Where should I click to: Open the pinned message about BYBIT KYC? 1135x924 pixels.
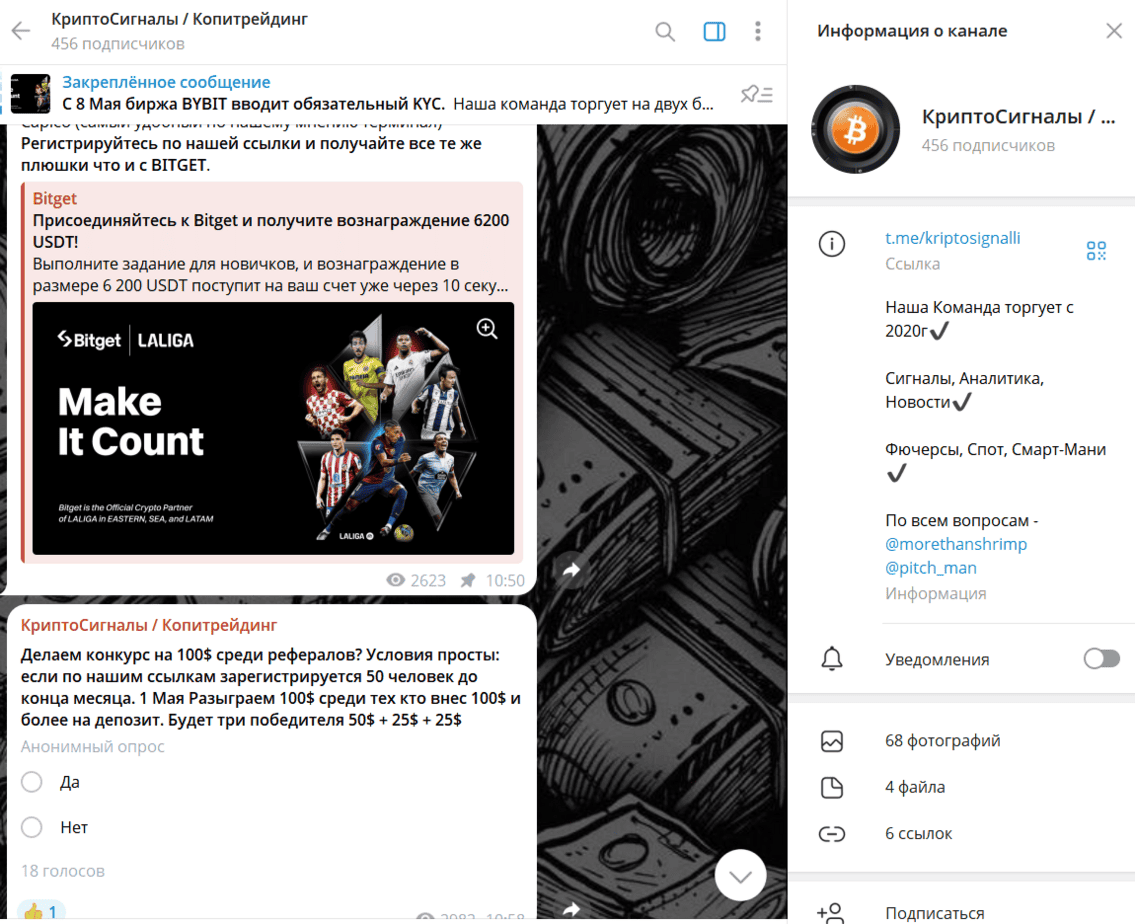pyautogui.click(x=388, y=93)
